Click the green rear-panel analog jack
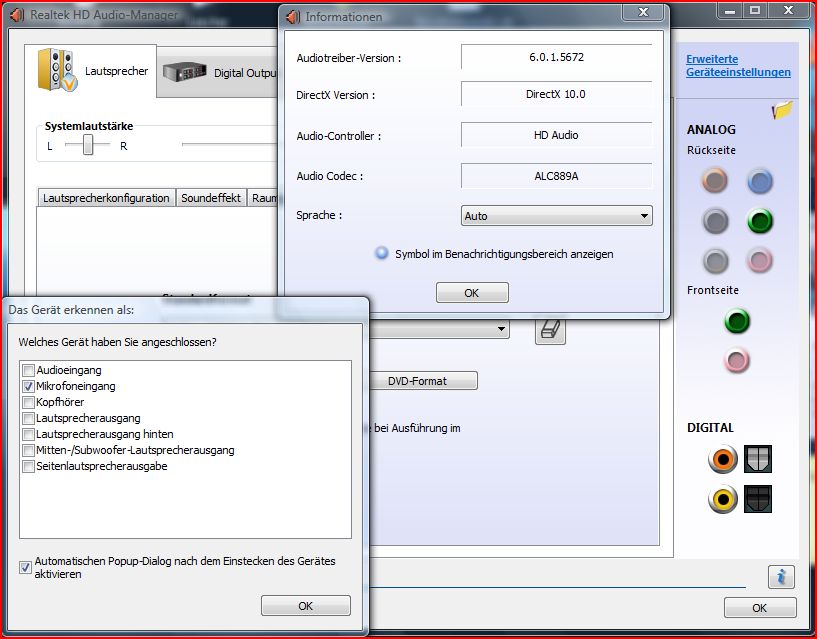817x639 pixels. coord(760,220)
